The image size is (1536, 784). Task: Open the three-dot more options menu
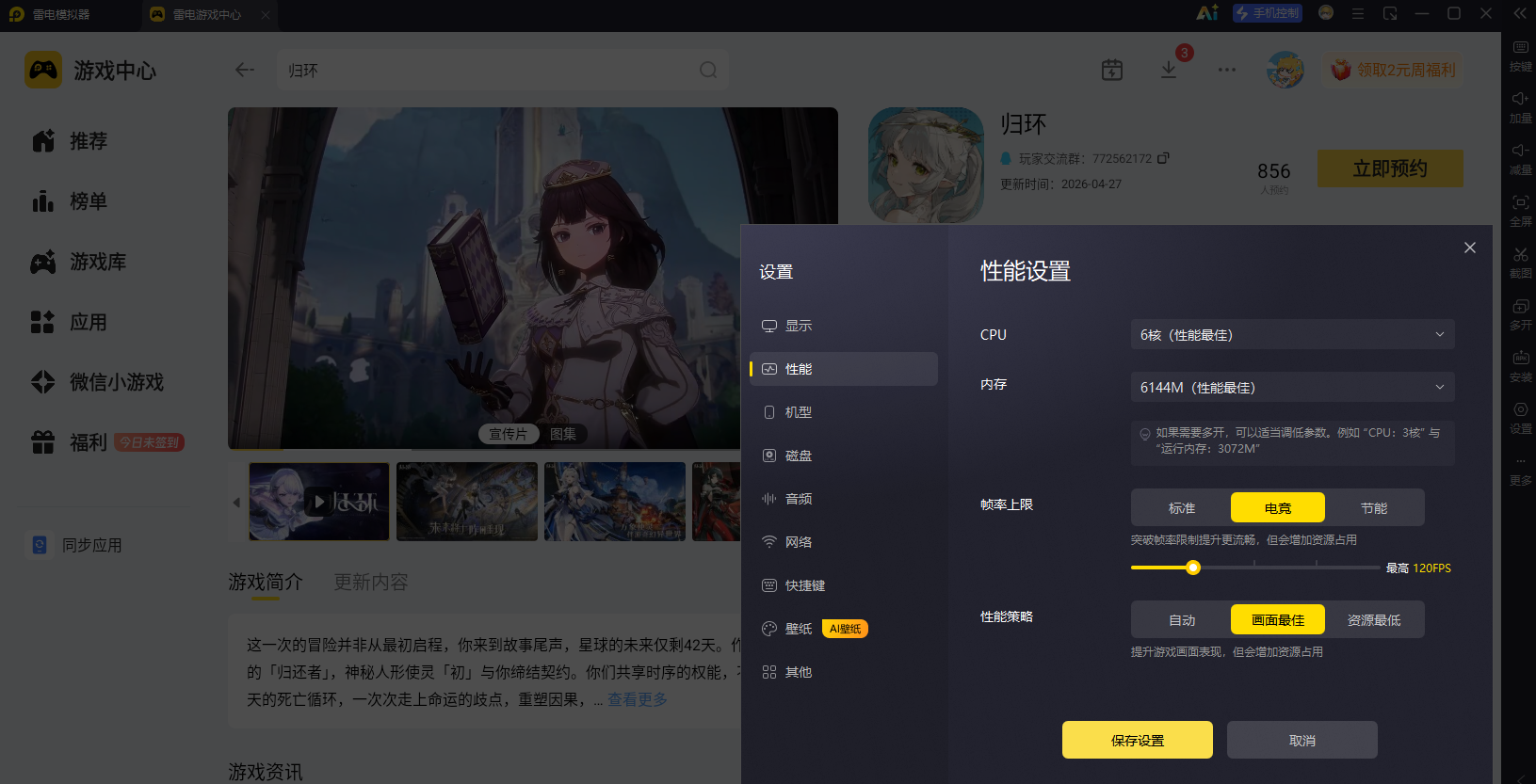point(1226,70)
